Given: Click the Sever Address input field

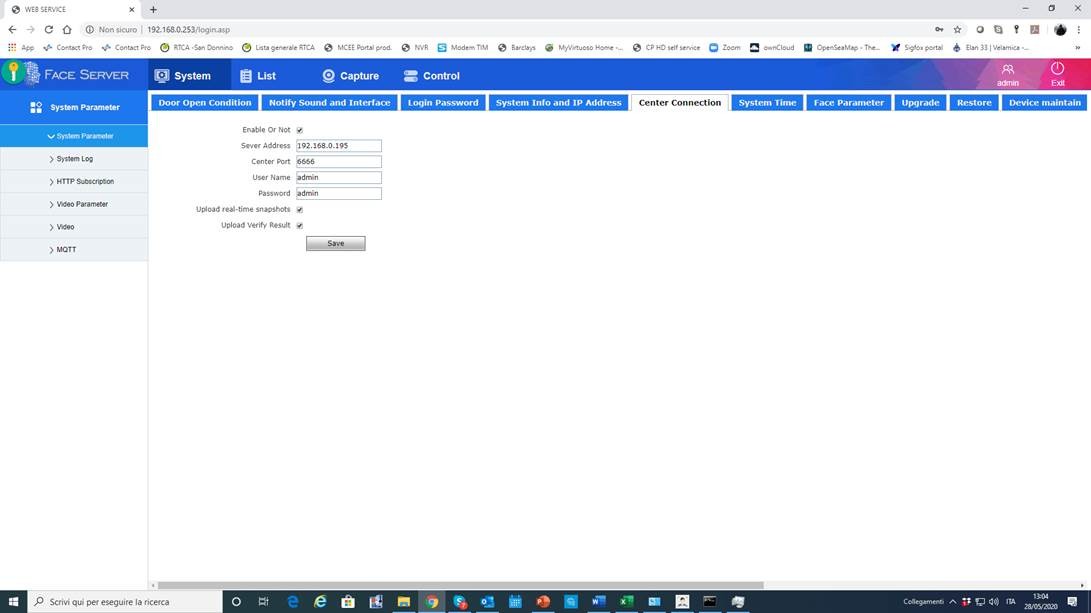Looking at the screenshot, I should [338, 146].
